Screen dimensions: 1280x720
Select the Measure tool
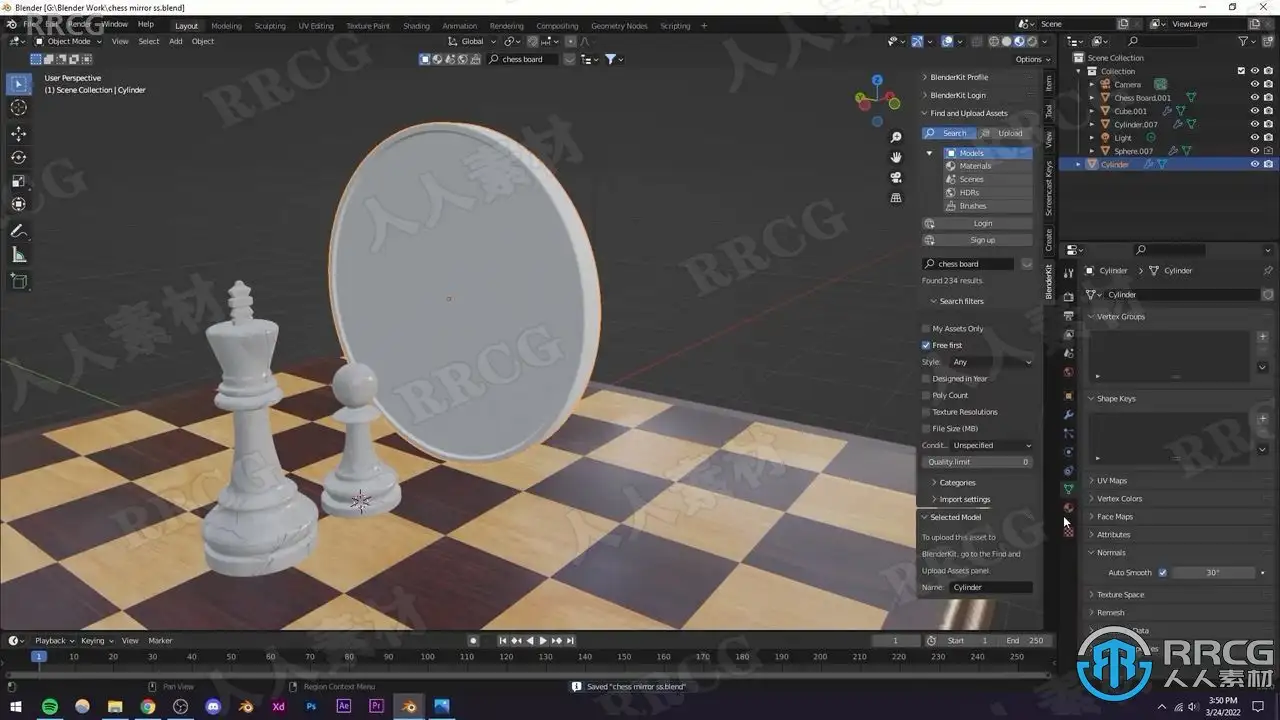pos(19,255)
